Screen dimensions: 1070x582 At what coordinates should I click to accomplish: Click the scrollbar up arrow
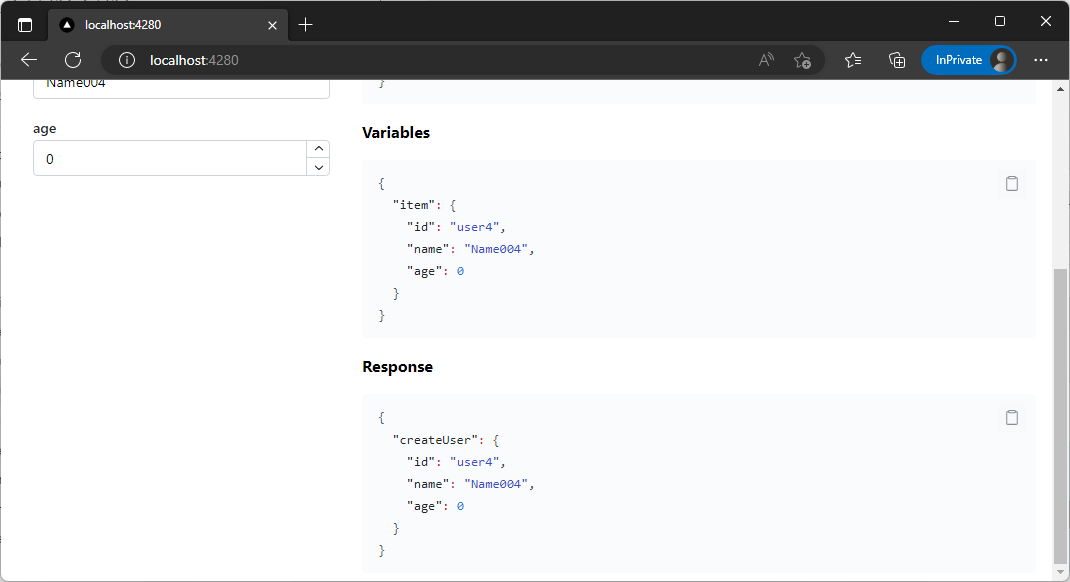(1060, 89)
